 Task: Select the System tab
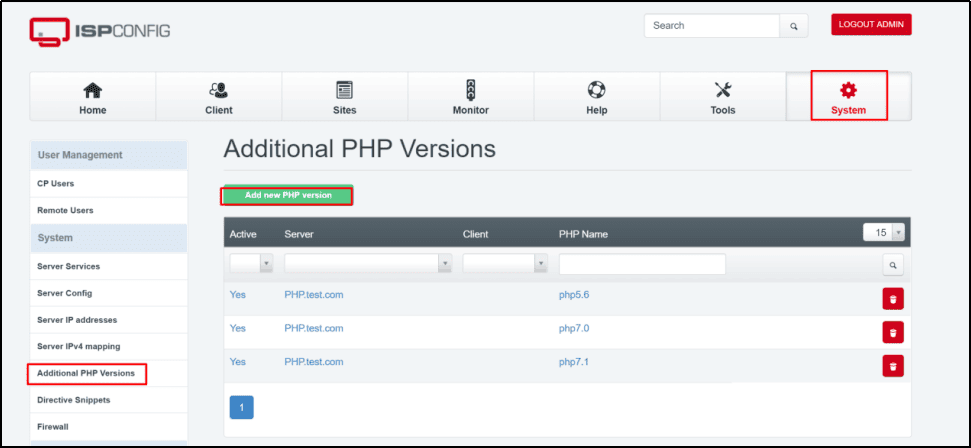[x=848, y=97]
